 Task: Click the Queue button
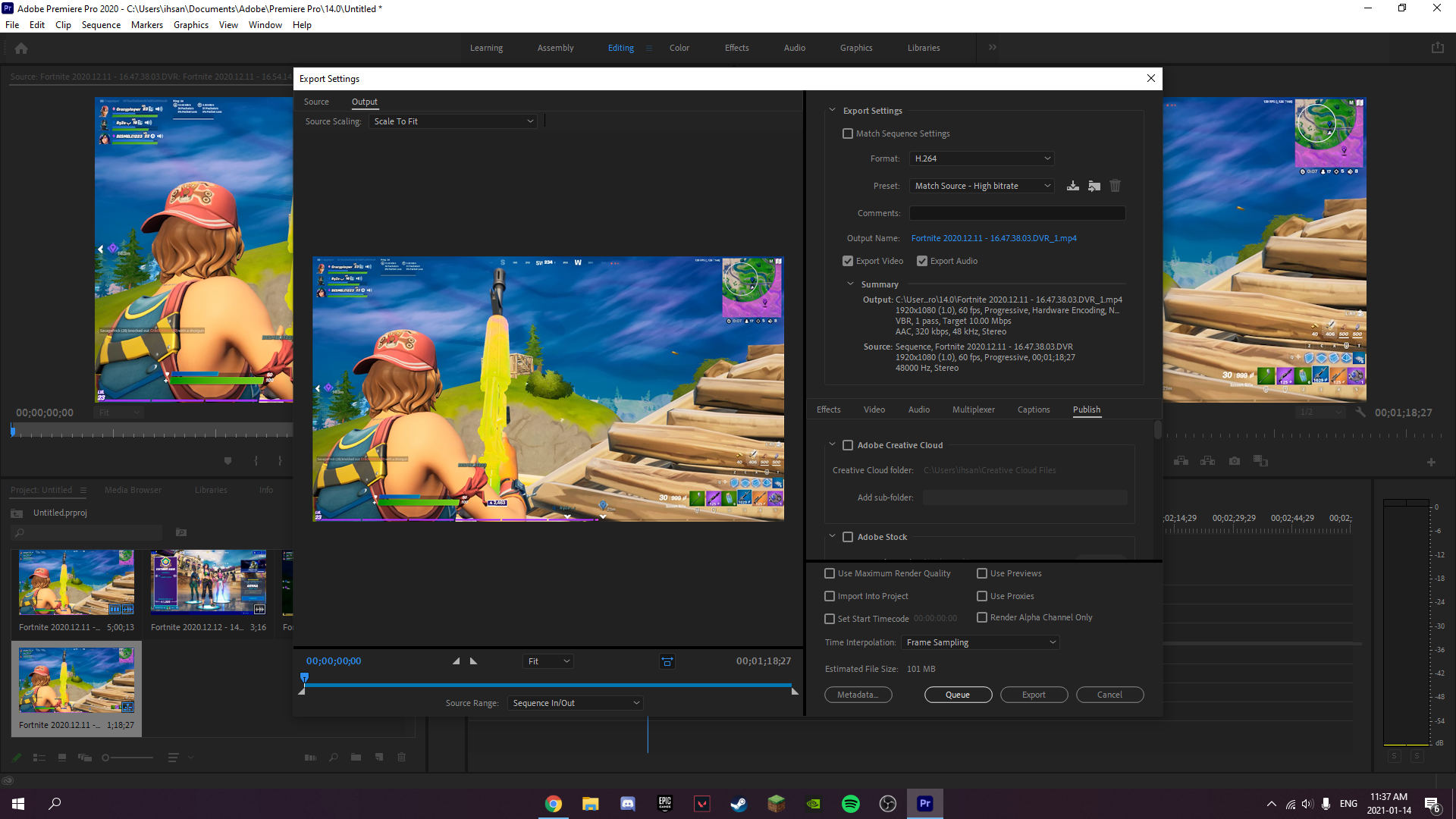958,695
